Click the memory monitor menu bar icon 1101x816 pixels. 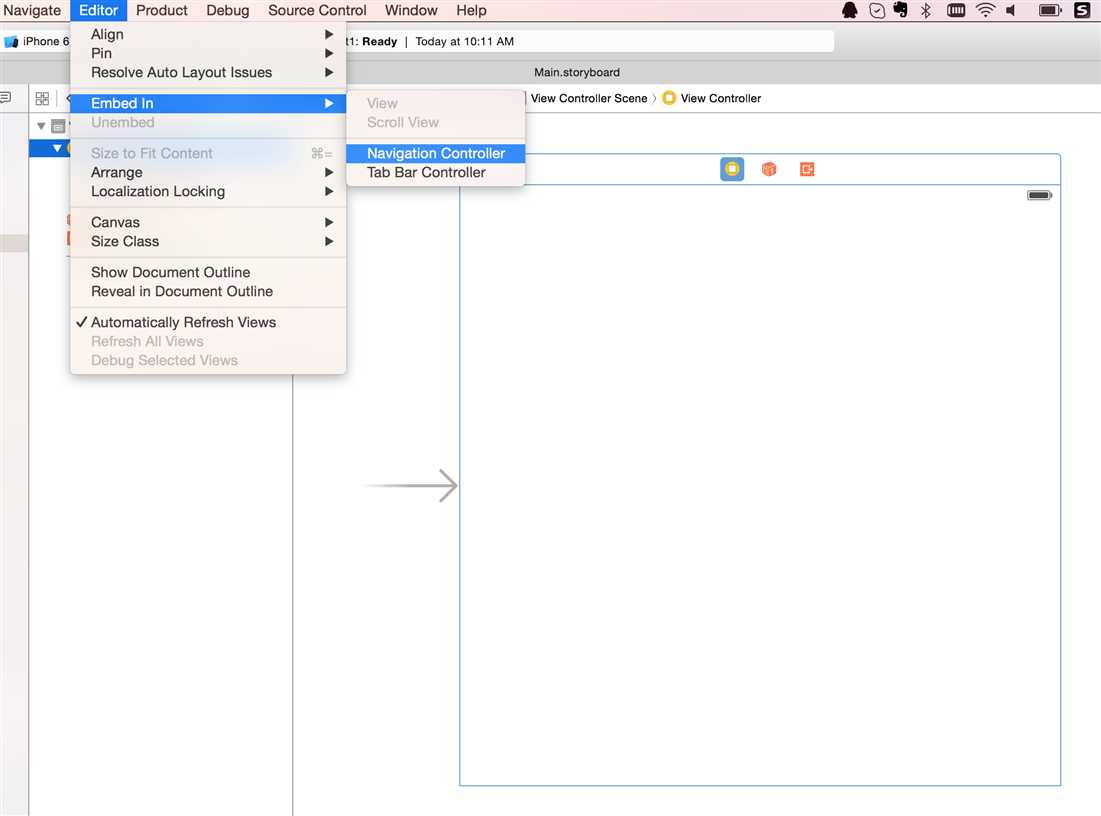[956, 11]
